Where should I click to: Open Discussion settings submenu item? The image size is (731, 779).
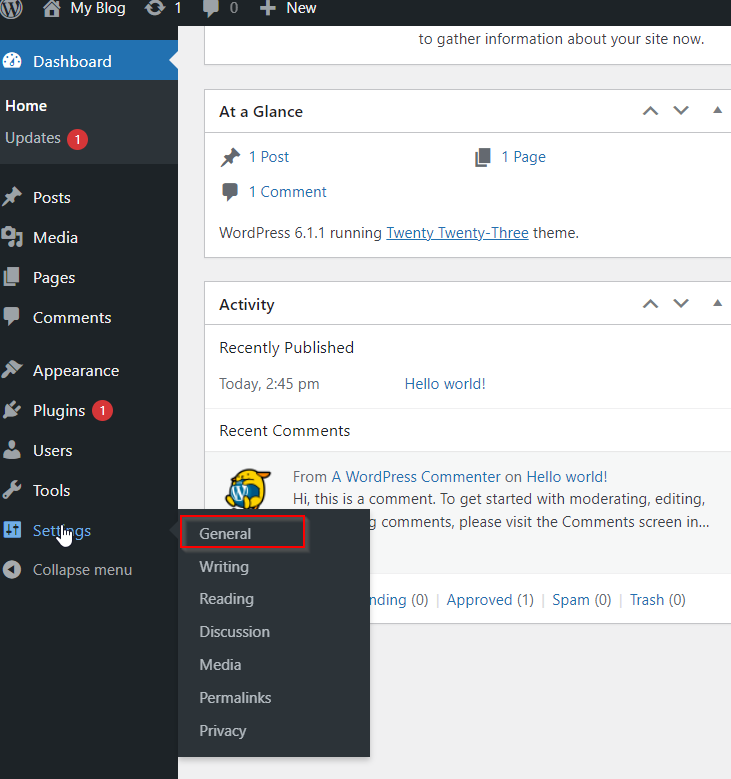(234, 631)
